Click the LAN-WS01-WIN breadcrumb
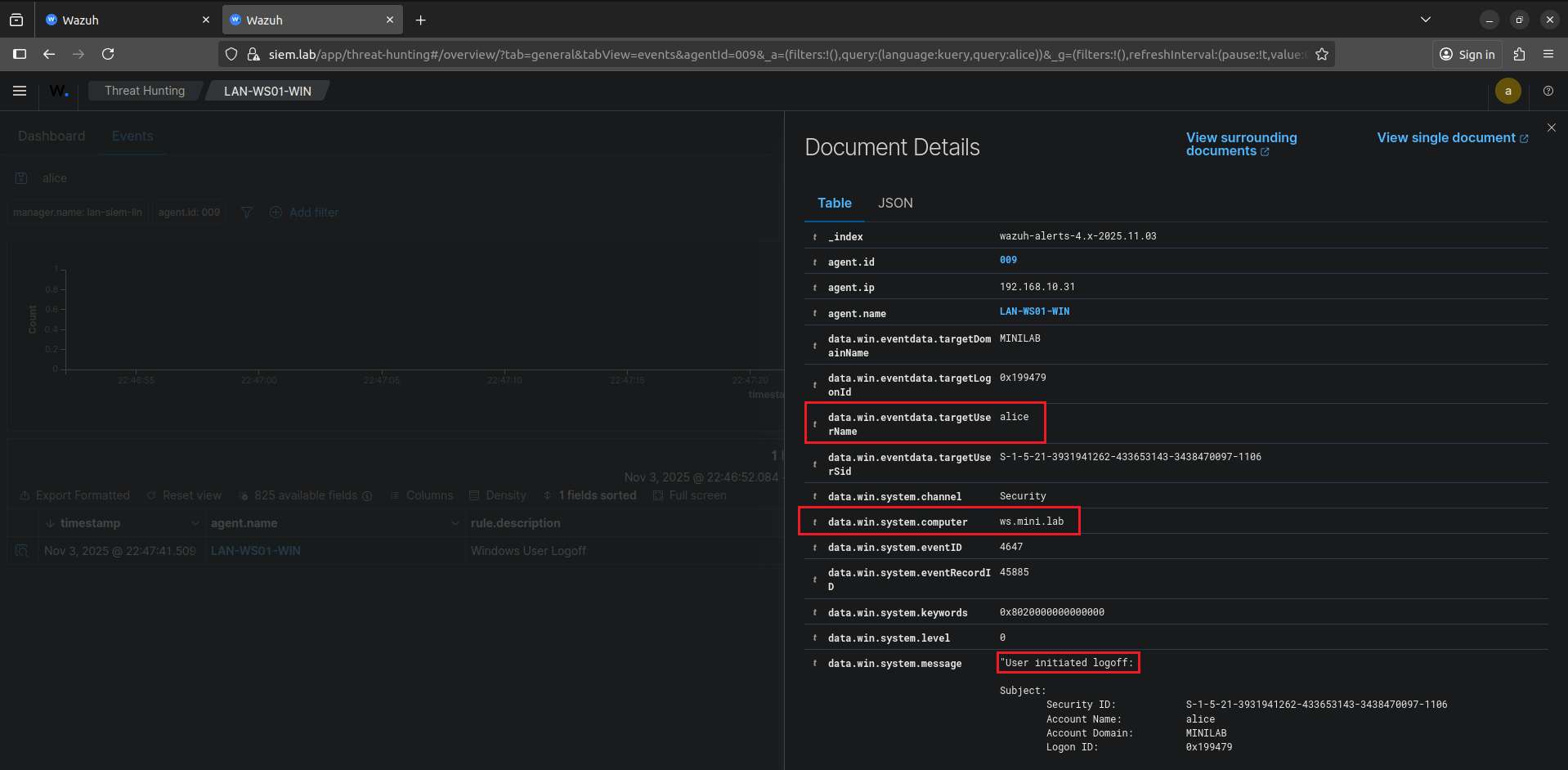This screenshot has height=770, width=1568. click(267, 91)
